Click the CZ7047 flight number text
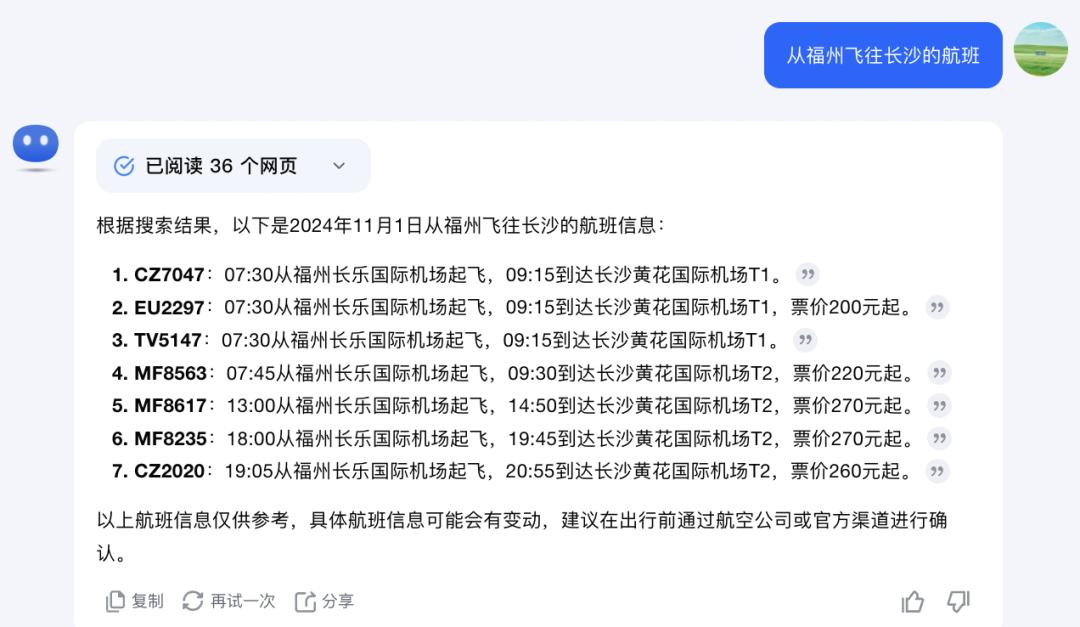This screenshot has width=1080, height=627. click(168, 274)
